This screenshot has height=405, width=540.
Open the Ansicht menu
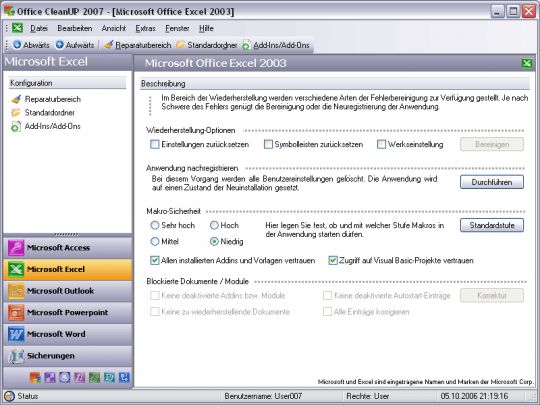click(114, 28)
